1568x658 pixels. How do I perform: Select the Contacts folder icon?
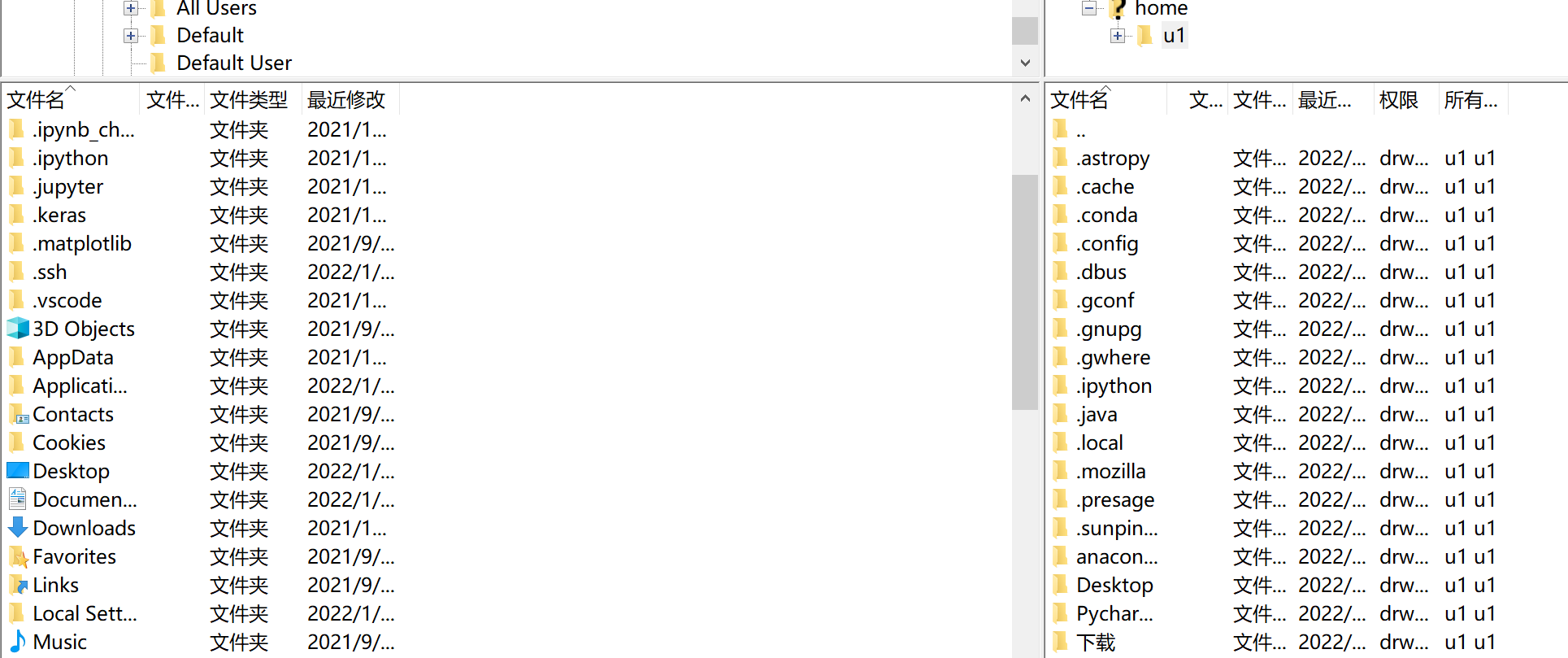18,415
